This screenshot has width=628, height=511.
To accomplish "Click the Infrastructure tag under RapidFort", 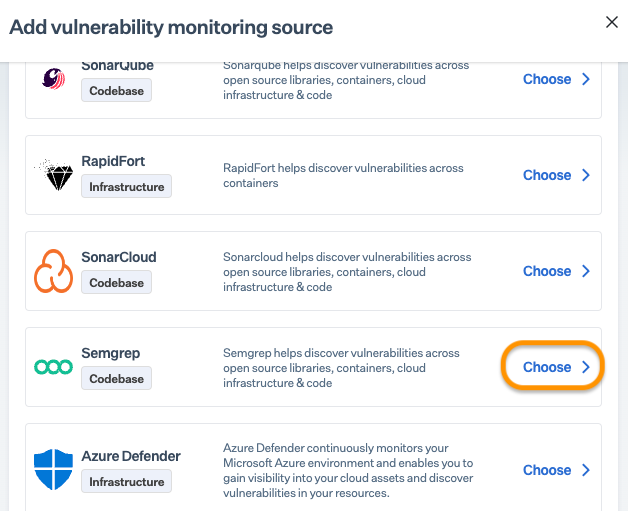I will click(x=126, y=186).
